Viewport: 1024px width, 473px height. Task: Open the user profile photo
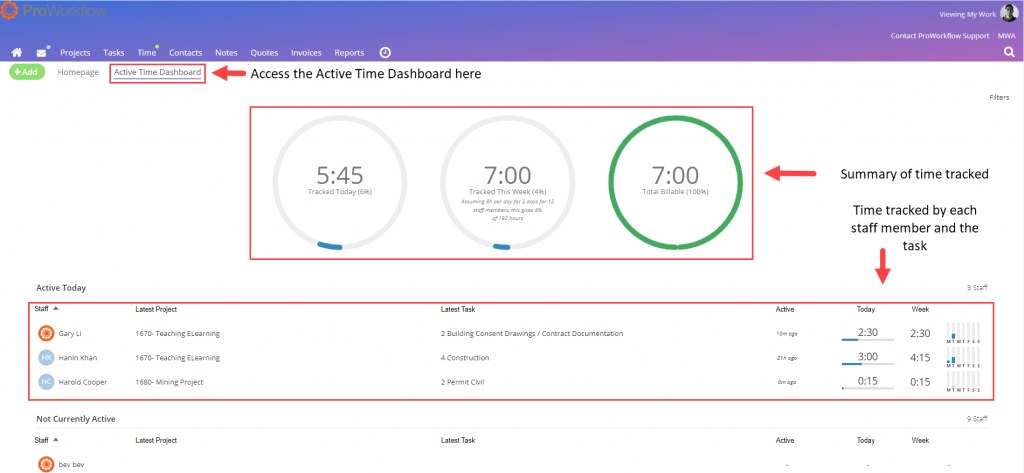point(1008,13)
